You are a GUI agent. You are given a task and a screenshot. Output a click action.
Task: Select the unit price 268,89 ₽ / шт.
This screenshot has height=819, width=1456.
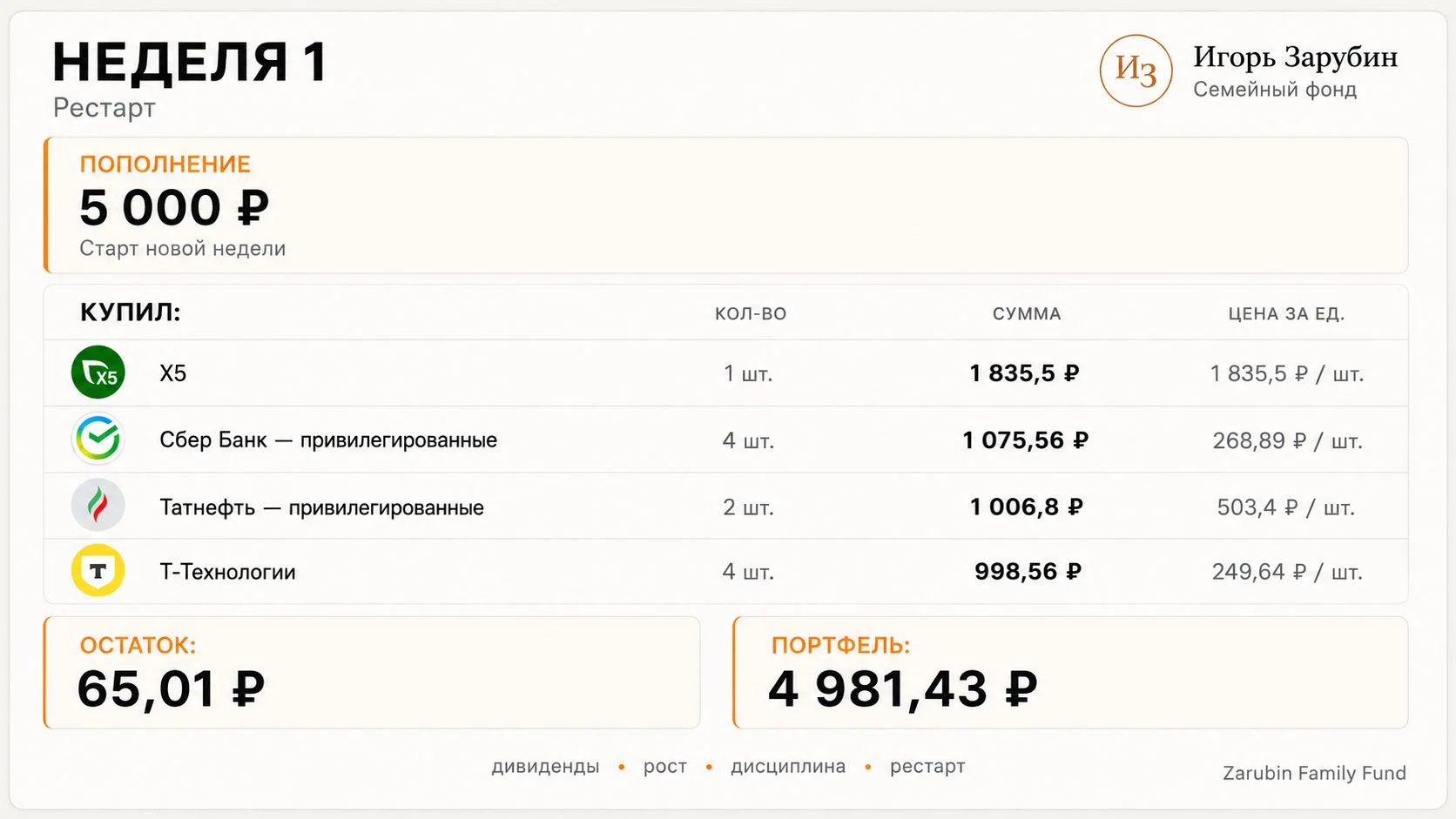1288,441
